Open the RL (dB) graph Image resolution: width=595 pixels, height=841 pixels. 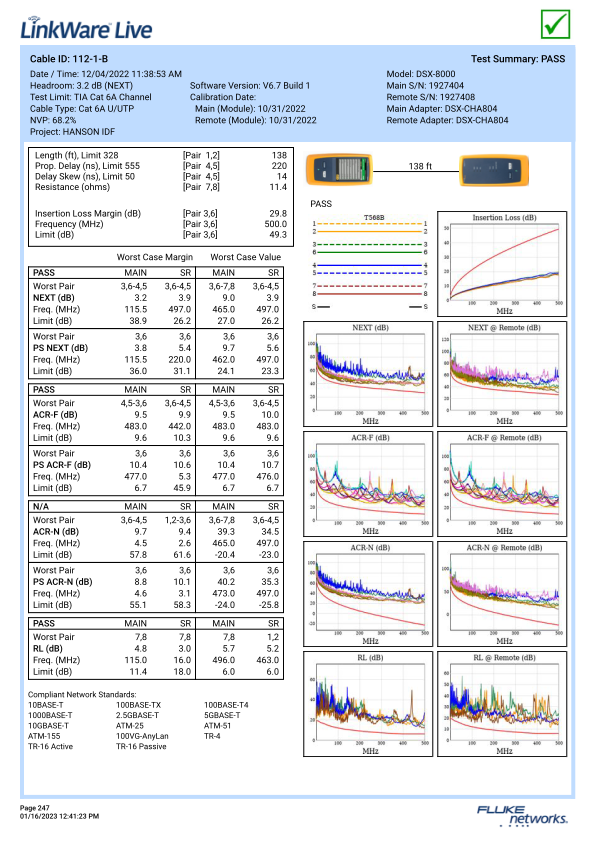click(x=368, y=704)
